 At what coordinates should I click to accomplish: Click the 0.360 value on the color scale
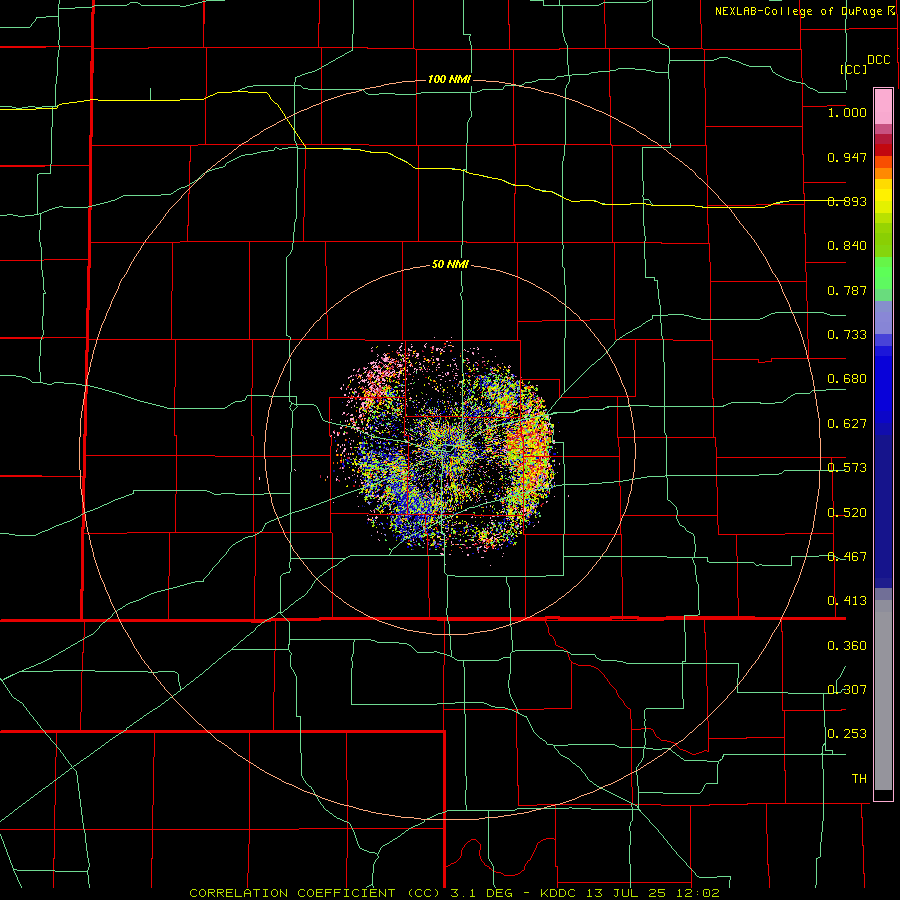click(847, 646)
